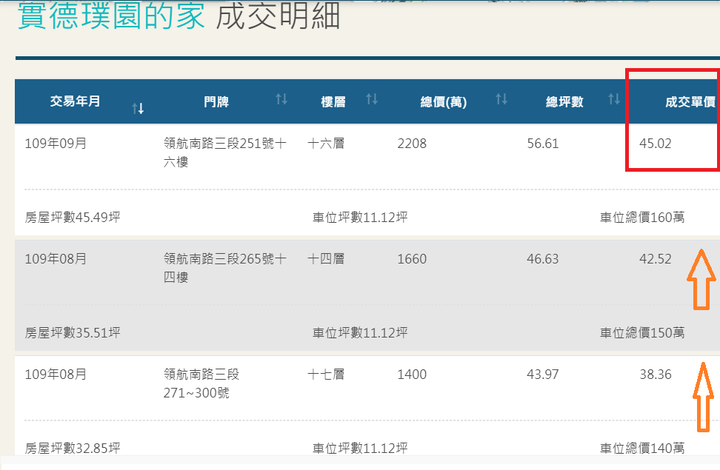Click the 門牌 column header
Viewport: 720px width, 470px height.
[216, 102]
